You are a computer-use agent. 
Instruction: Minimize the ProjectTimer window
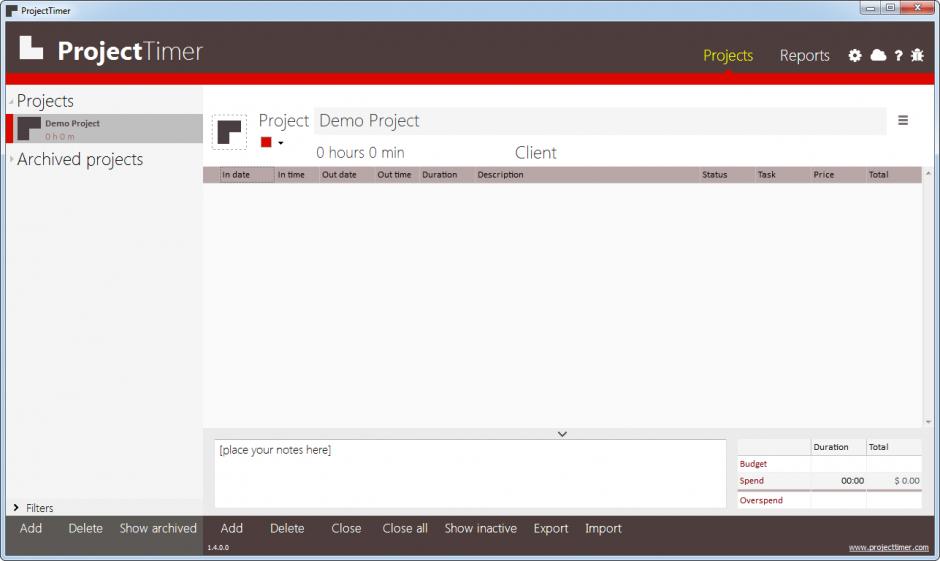(870, 8)
